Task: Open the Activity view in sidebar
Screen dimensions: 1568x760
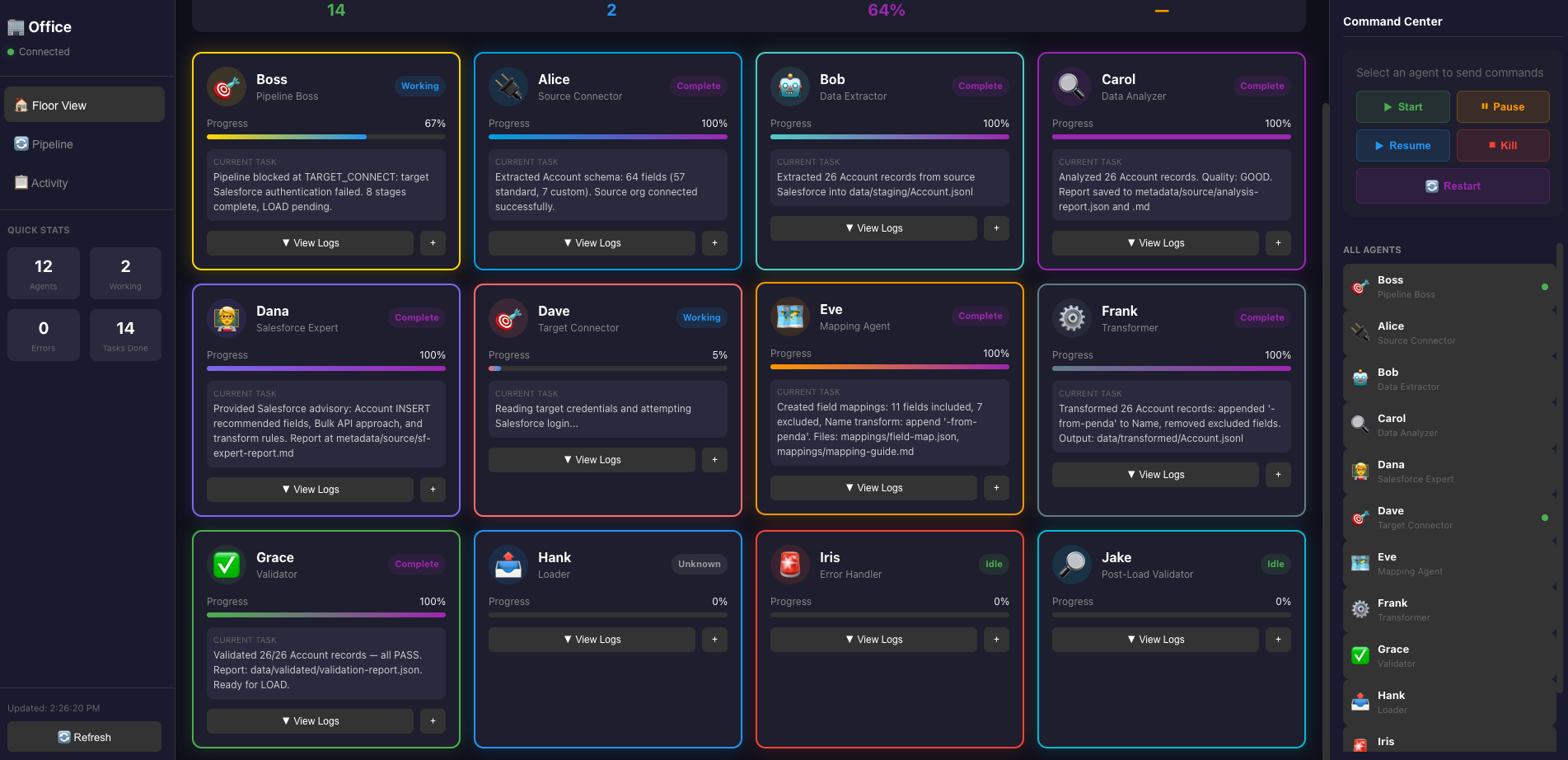Action: coord(49,183)
